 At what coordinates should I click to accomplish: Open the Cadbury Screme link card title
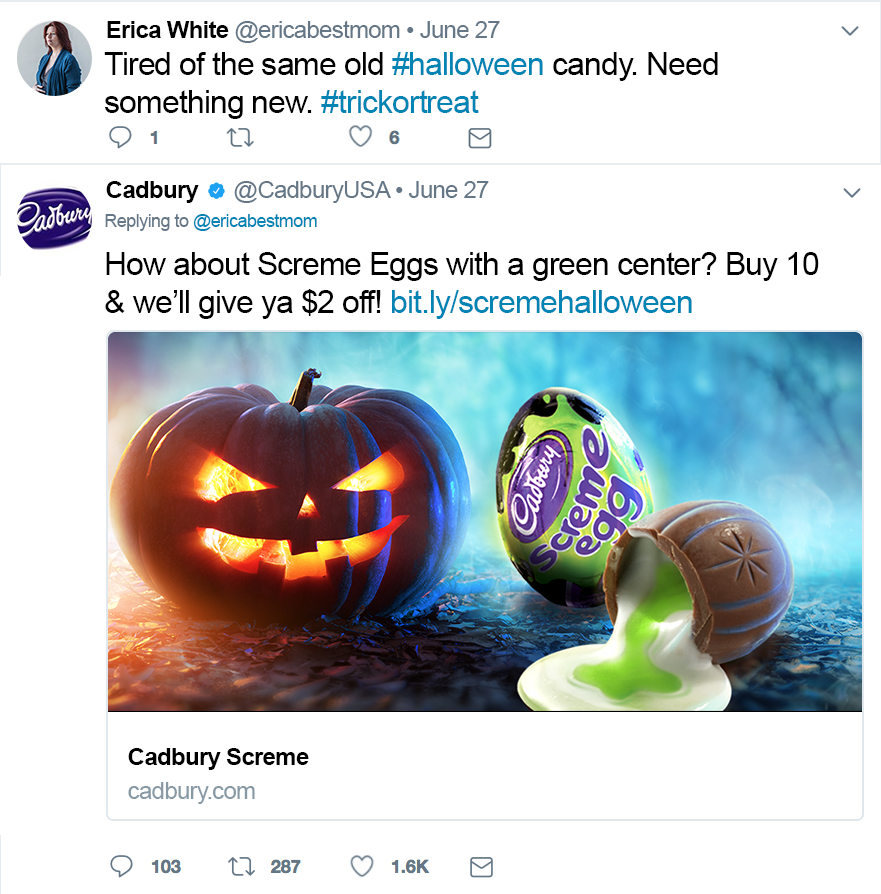(218, 757)
